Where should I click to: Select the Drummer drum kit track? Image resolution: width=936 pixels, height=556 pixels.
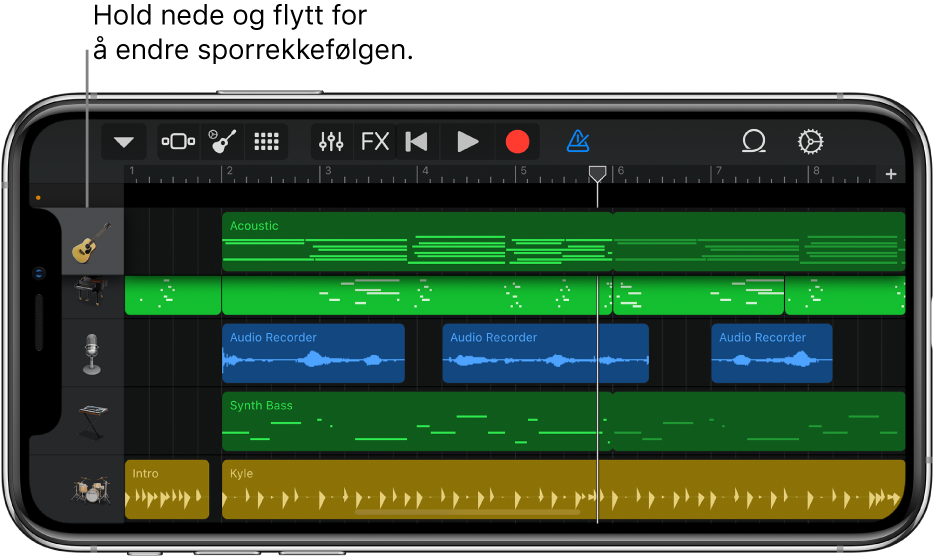91,489
